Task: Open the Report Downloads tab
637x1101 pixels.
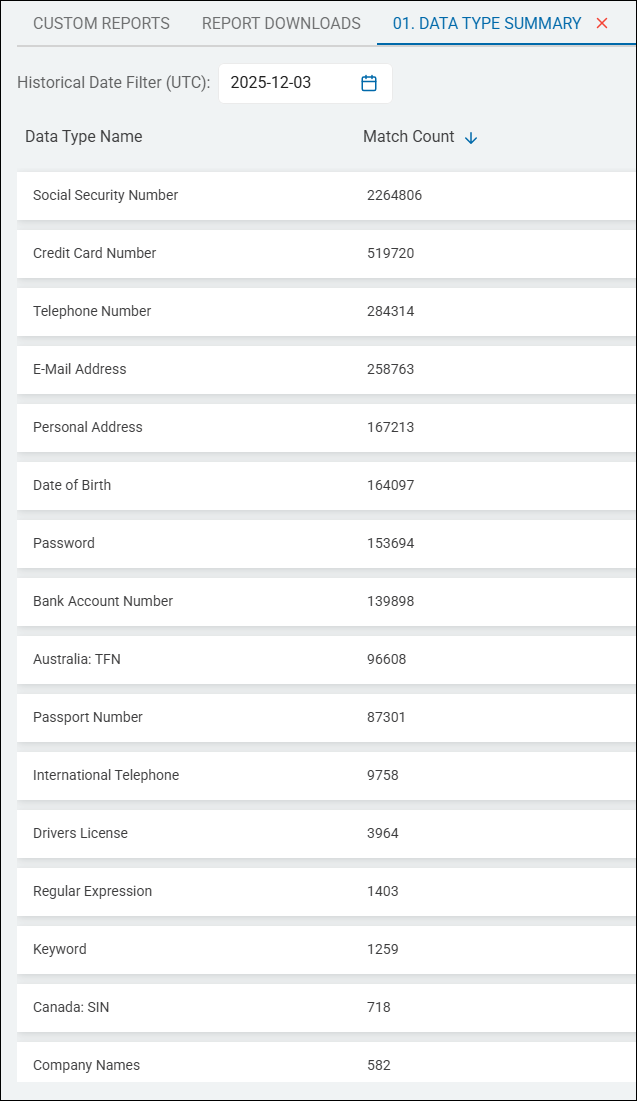Action: (282, 23)
